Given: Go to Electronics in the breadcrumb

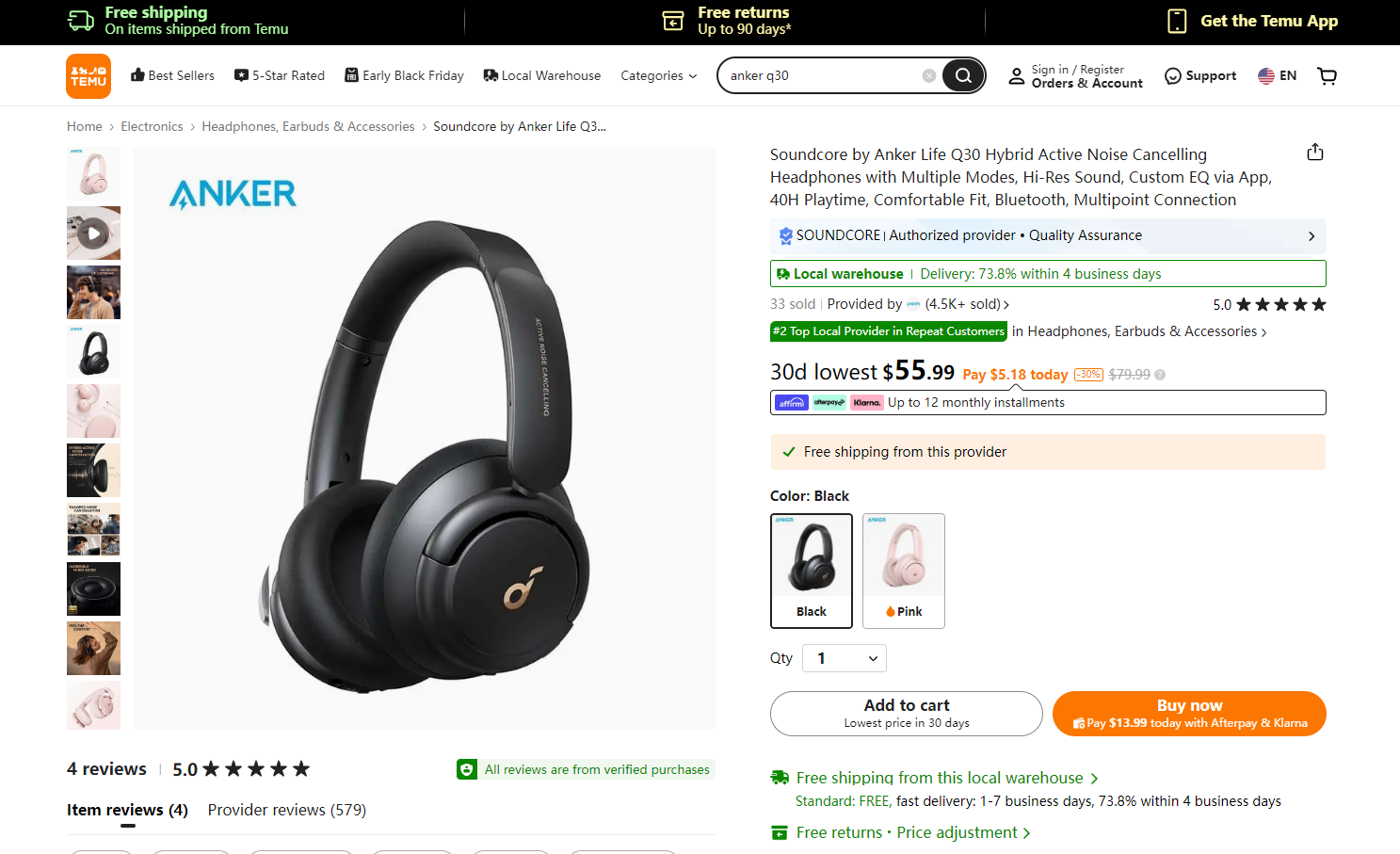Looking at the screenshot, I should tap(152, 126).
